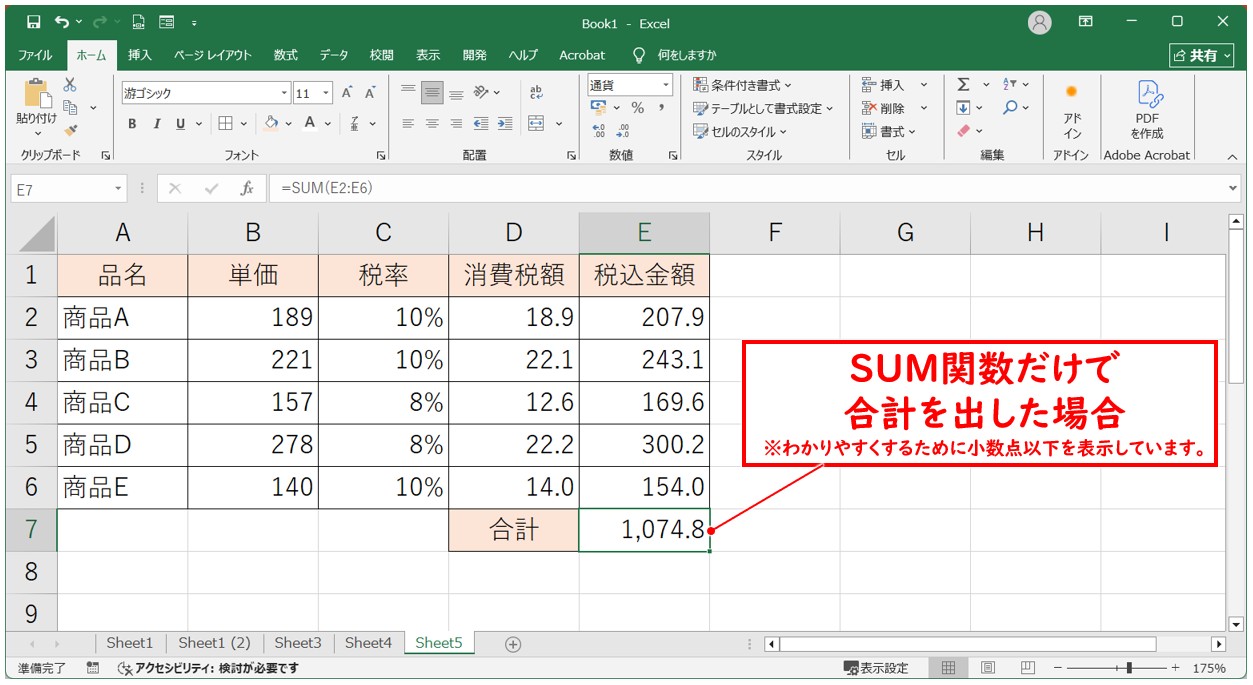Align cell content to bottom

click(456, 93)
